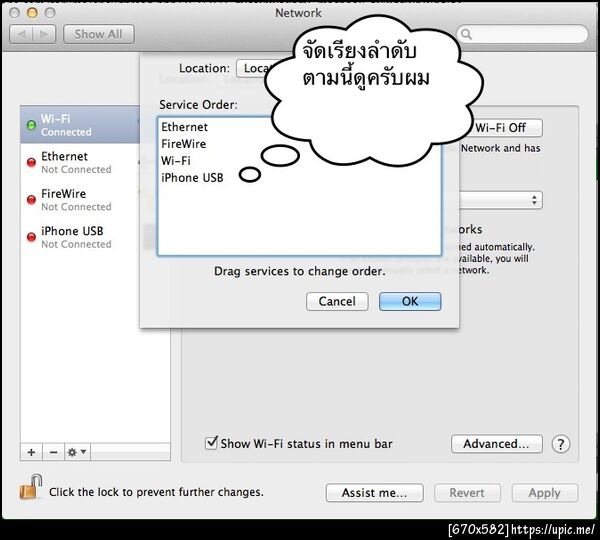Viewport: 600px width, 540px height.
Task: Click the back arrow in the toolbar
Action: coord(21,34)
